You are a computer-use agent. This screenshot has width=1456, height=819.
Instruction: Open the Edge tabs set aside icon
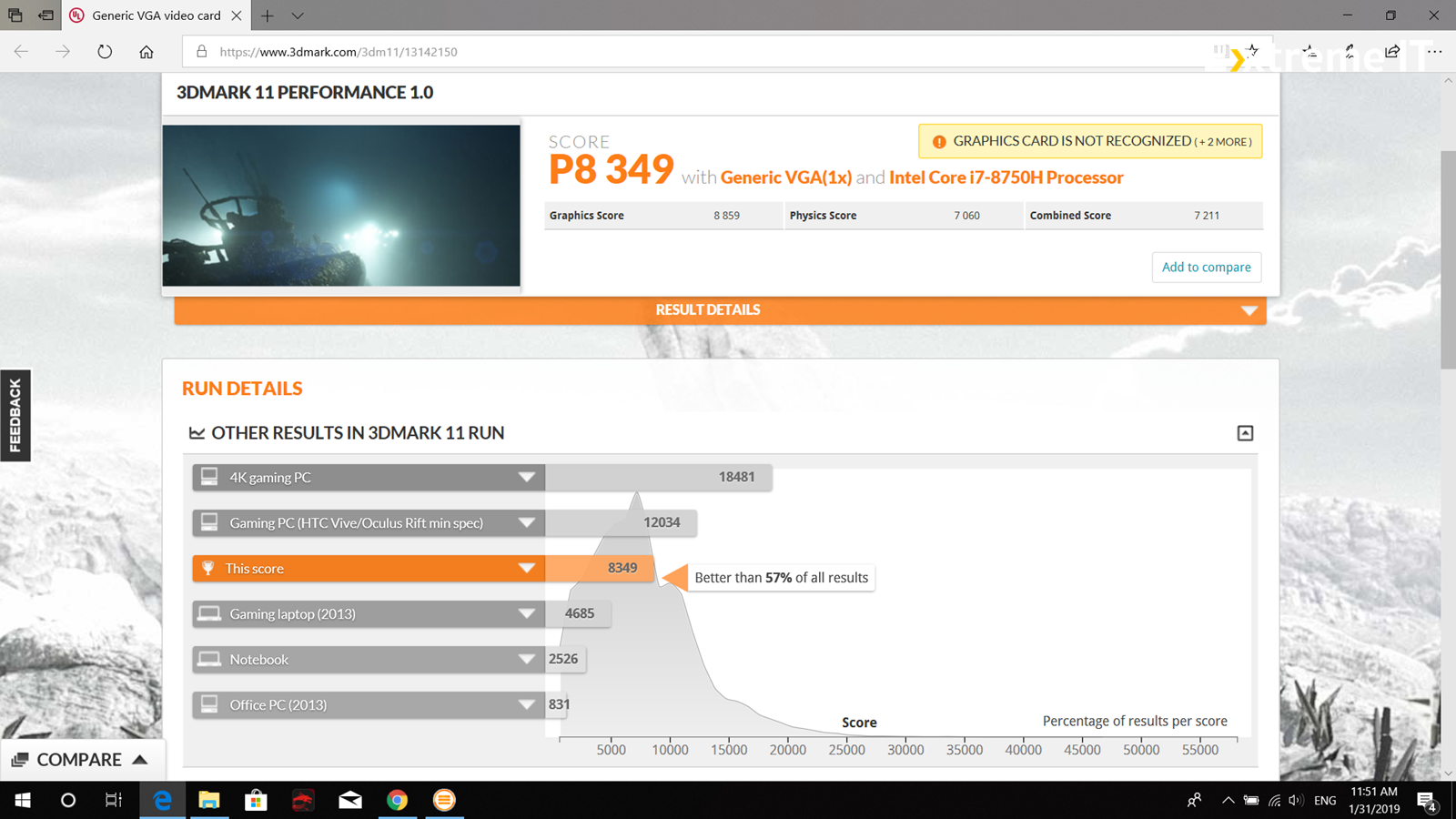click(15, 15)
